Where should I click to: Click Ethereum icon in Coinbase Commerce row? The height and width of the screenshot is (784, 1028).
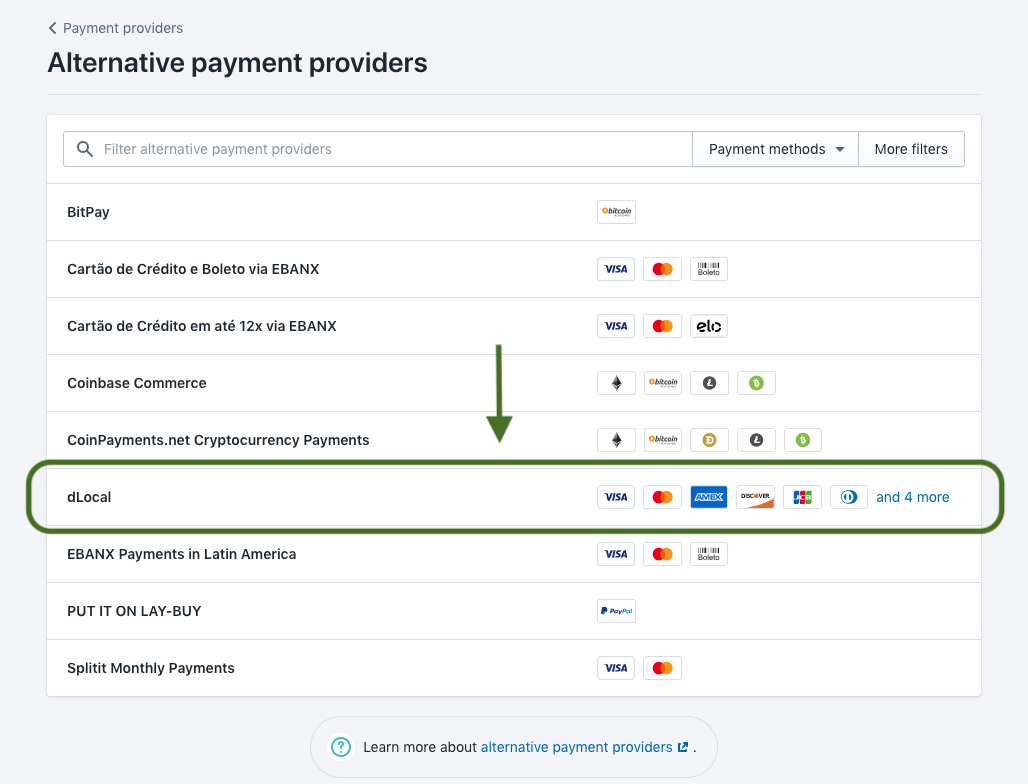tap(616, 383)
